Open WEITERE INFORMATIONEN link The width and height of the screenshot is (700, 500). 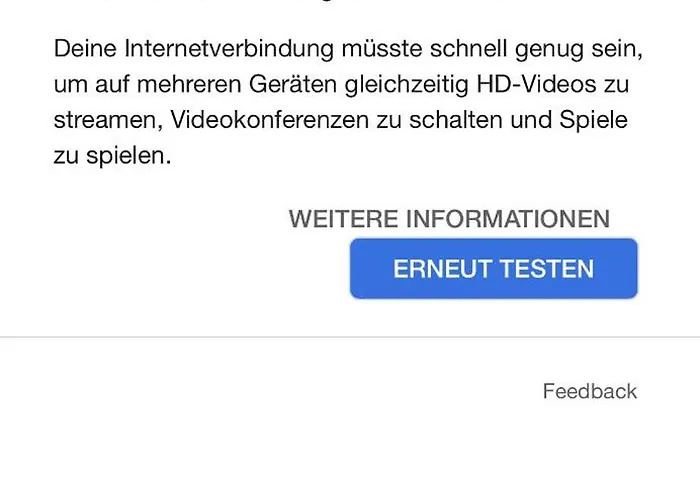point(449,219)
